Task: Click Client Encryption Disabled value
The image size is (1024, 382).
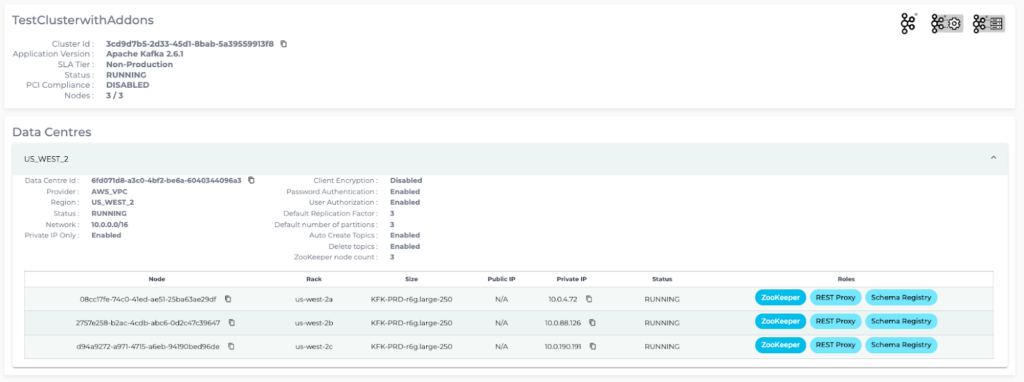Action: 406,180
